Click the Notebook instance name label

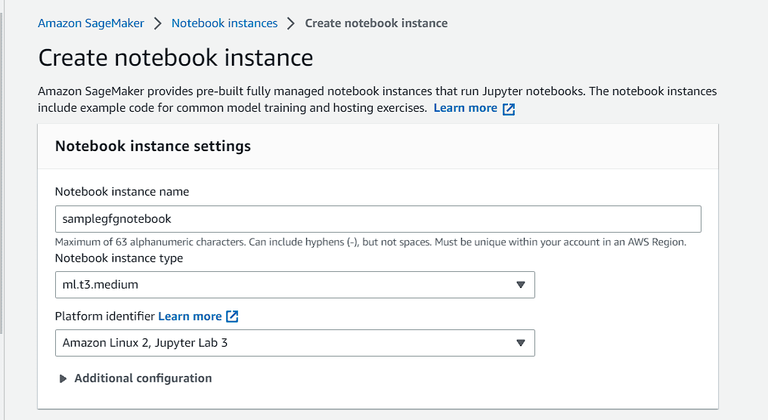point(122,192)
